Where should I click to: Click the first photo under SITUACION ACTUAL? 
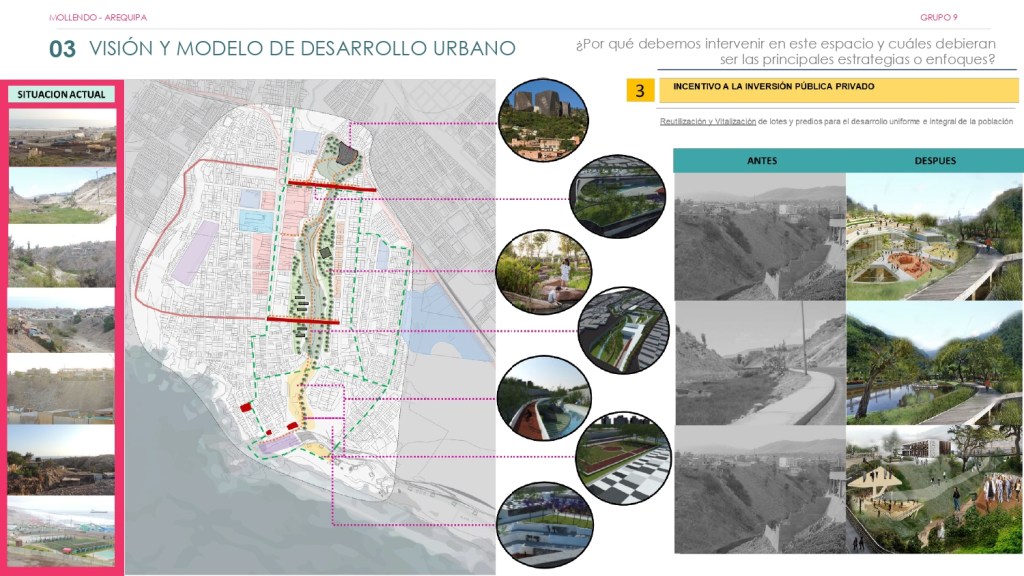point(62,137)
